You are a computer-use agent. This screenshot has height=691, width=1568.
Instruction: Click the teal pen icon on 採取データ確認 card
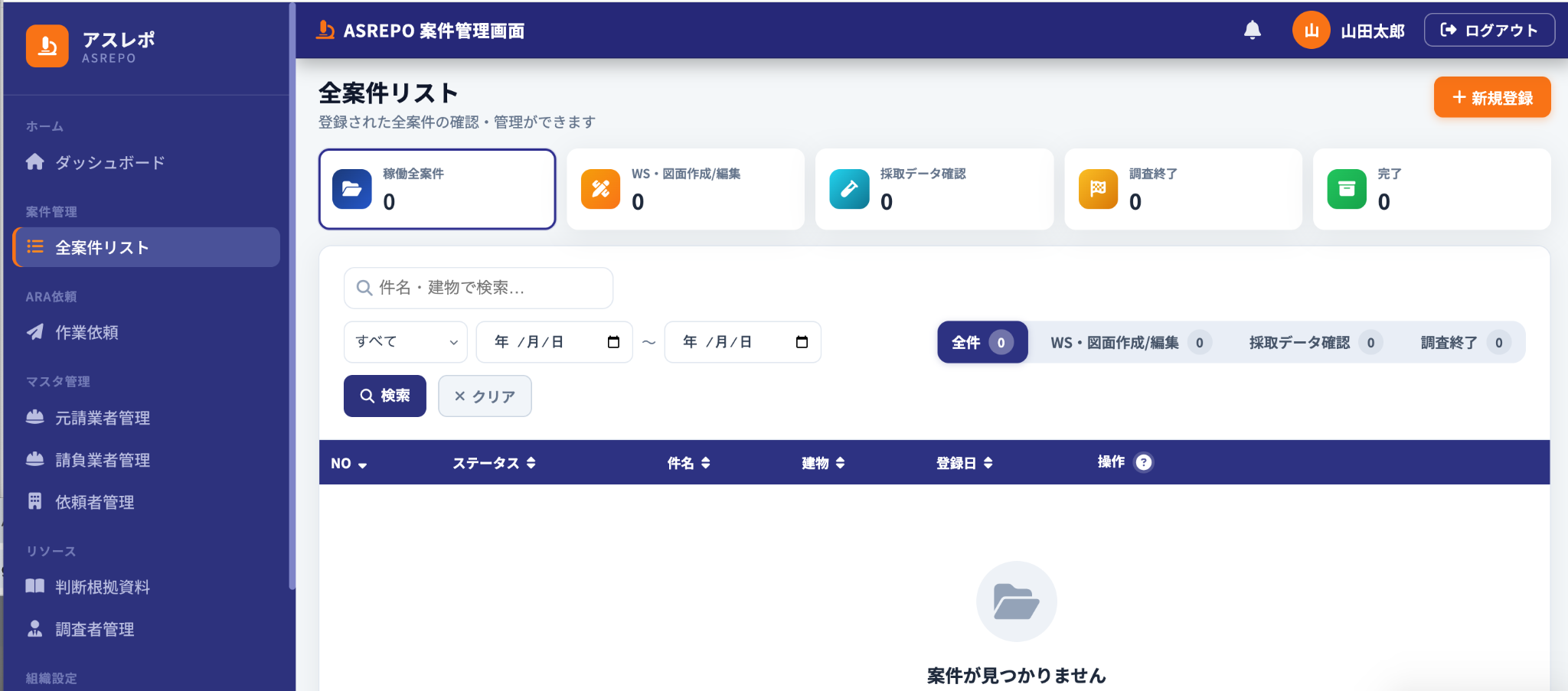850,189
